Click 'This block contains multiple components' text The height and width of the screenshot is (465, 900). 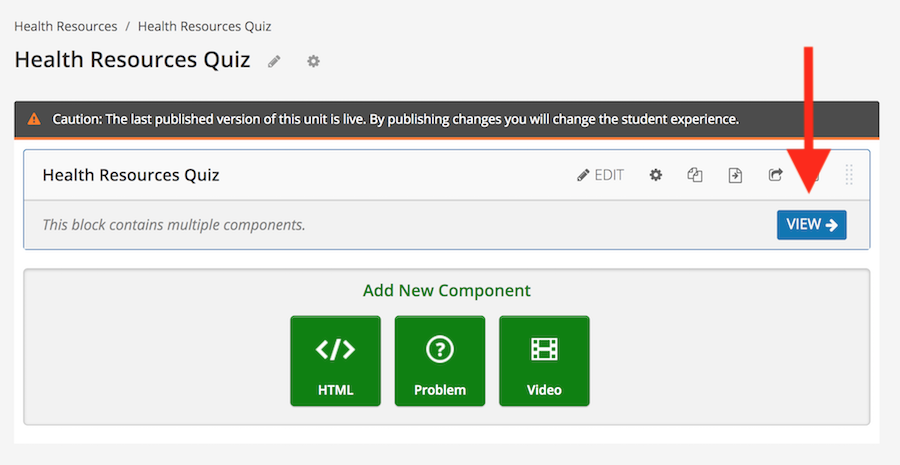174,224
